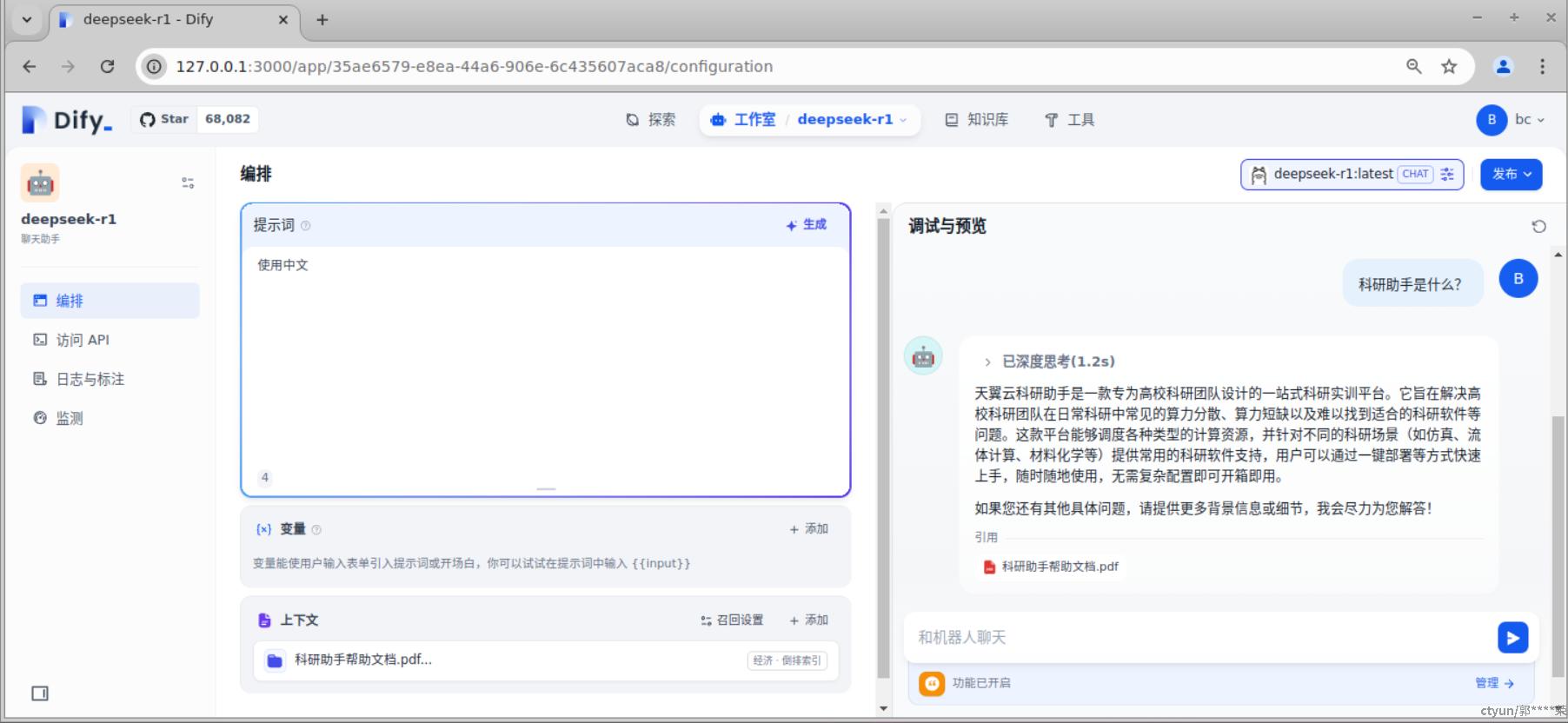This screenshot has height=723, width=1568.
Task: Open 日志与标注 in the sidebar
Action: 90,379
